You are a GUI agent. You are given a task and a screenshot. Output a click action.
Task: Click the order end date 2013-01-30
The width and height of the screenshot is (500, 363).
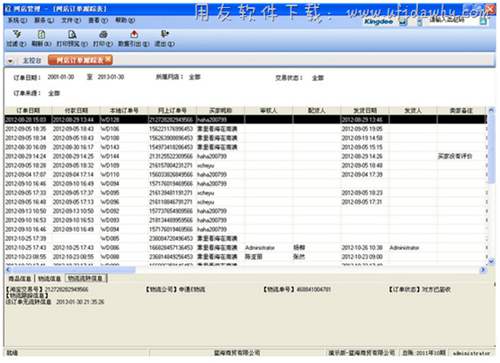point(111,77)
